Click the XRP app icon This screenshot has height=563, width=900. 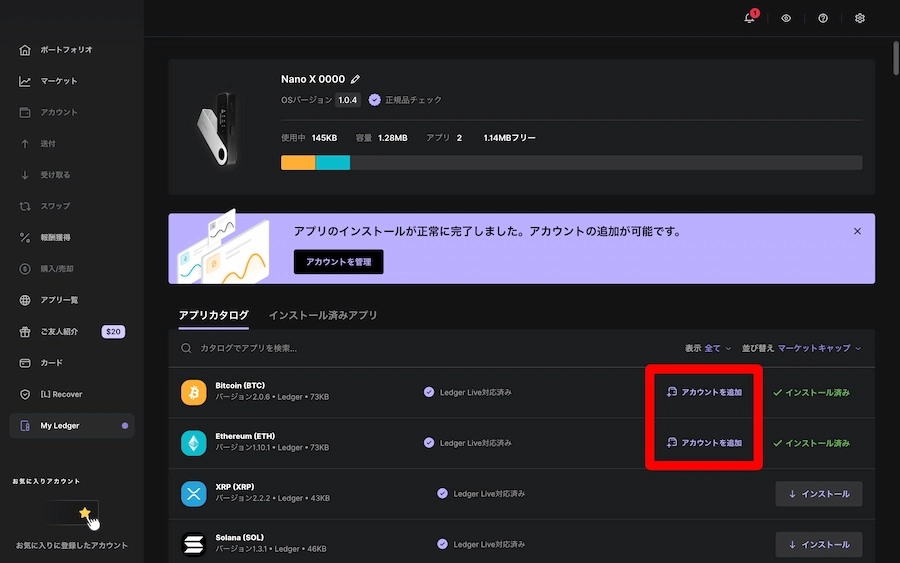coord(194,494)
